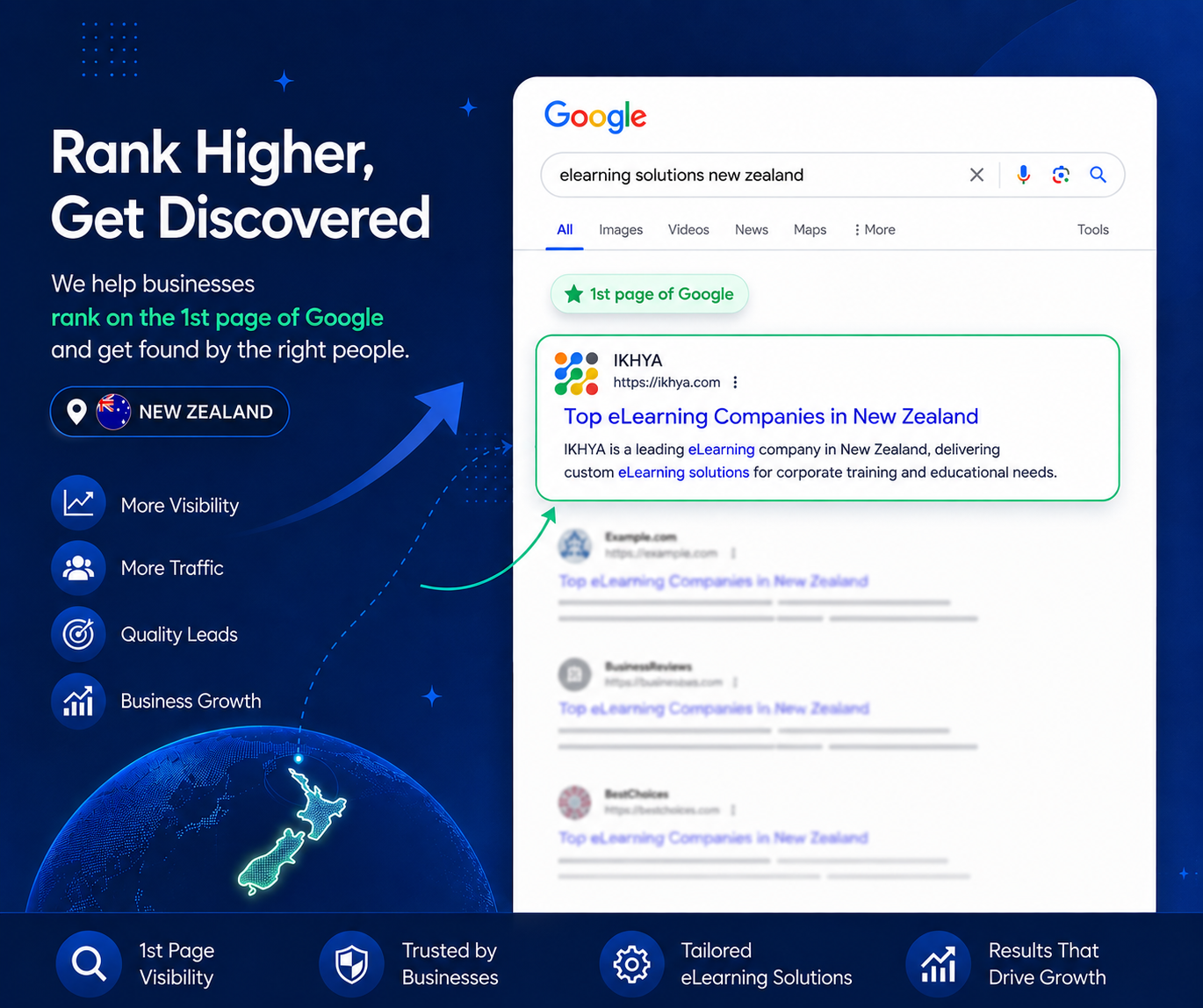Click the Trusted by Businesses shield icon
Viewport: 1203px width, 1008px height.
point(351,964)
